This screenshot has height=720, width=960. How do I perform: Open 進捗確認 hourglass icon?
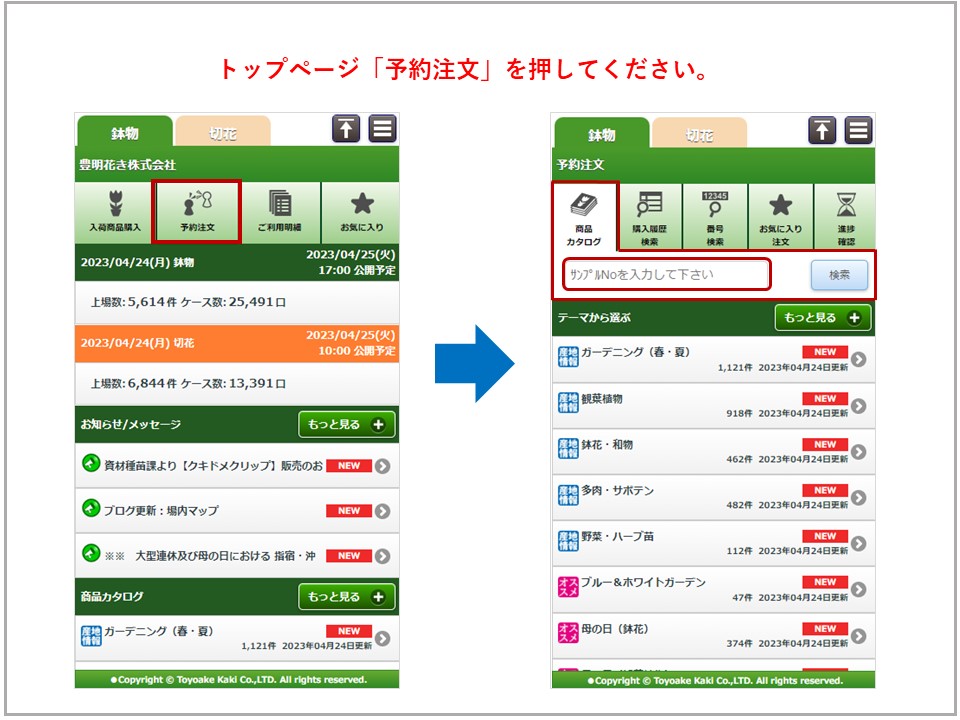coord(846,204)
